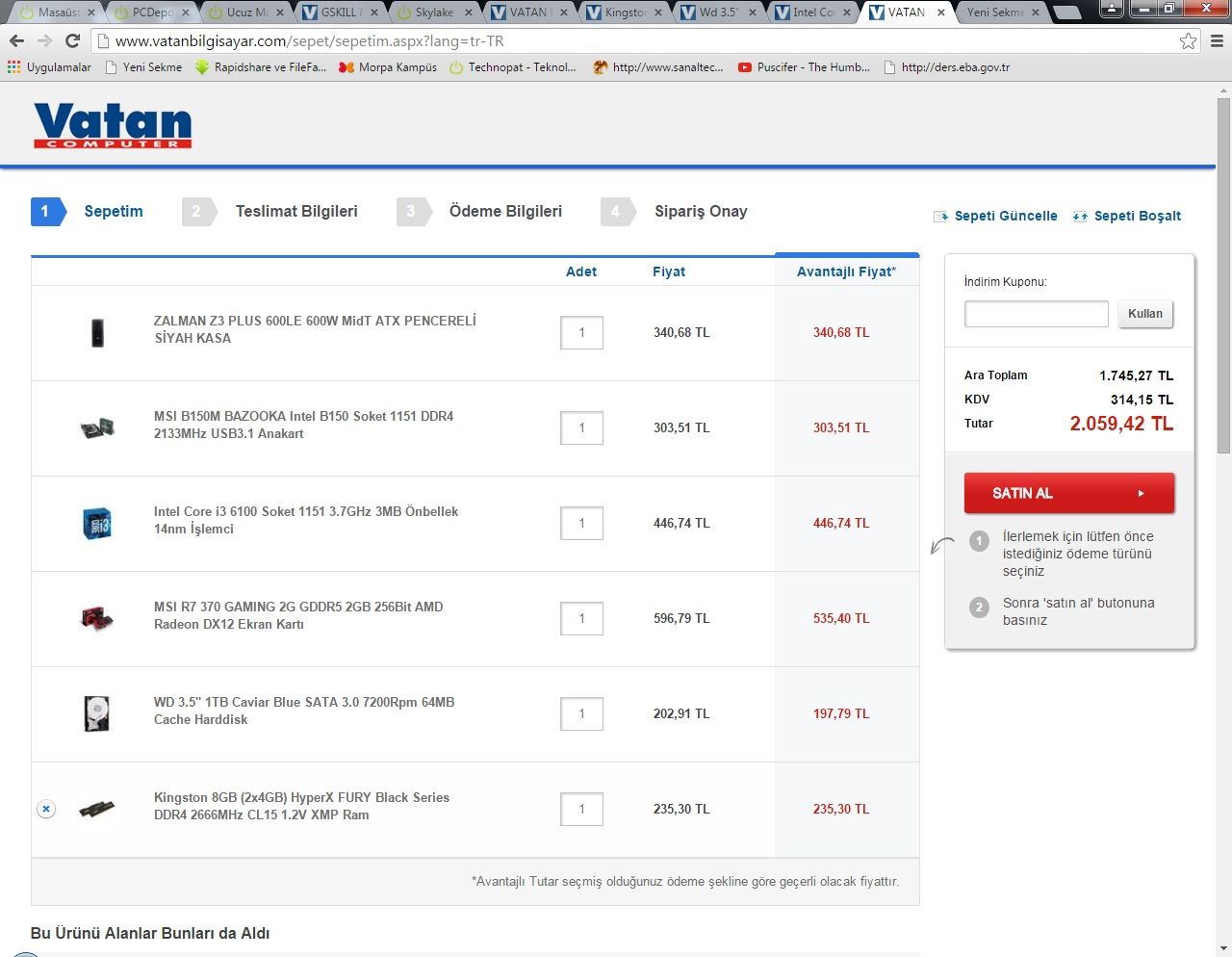
Task: Click the İndirim Kuponu input field
Action: tap(1037, 314)
